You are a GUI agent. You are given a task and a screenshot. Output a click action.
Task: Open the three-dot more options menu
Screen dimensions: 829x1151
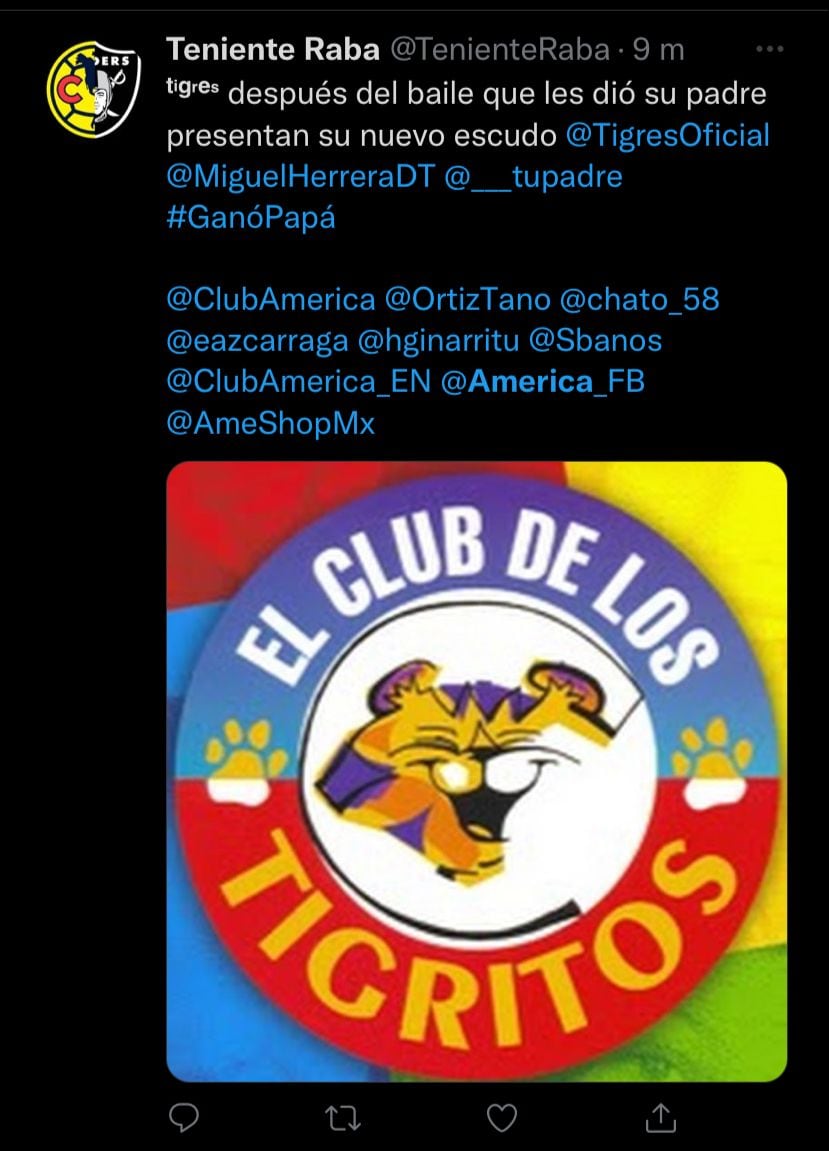(770, 49)
